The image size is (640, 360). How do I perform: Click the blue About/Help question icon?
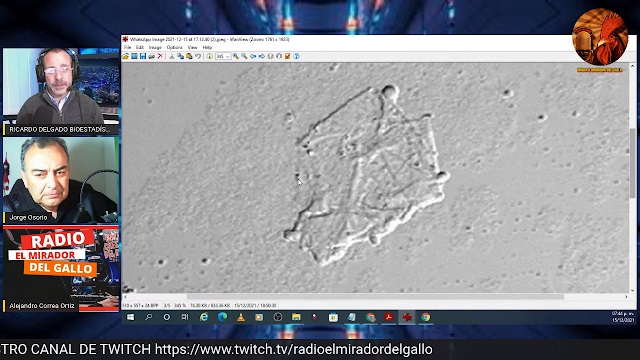pyautogui.click(x=296, y=56)
